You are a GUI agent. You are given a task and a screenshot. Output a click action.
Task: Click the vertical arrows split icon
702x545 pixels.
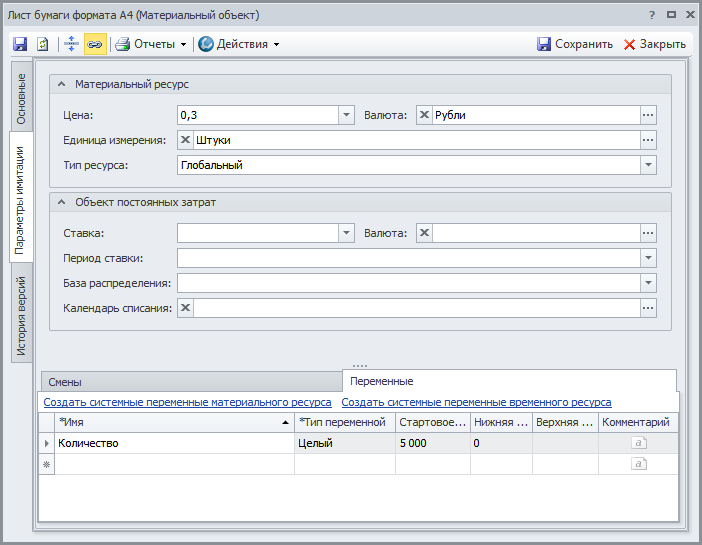point(71,44)
